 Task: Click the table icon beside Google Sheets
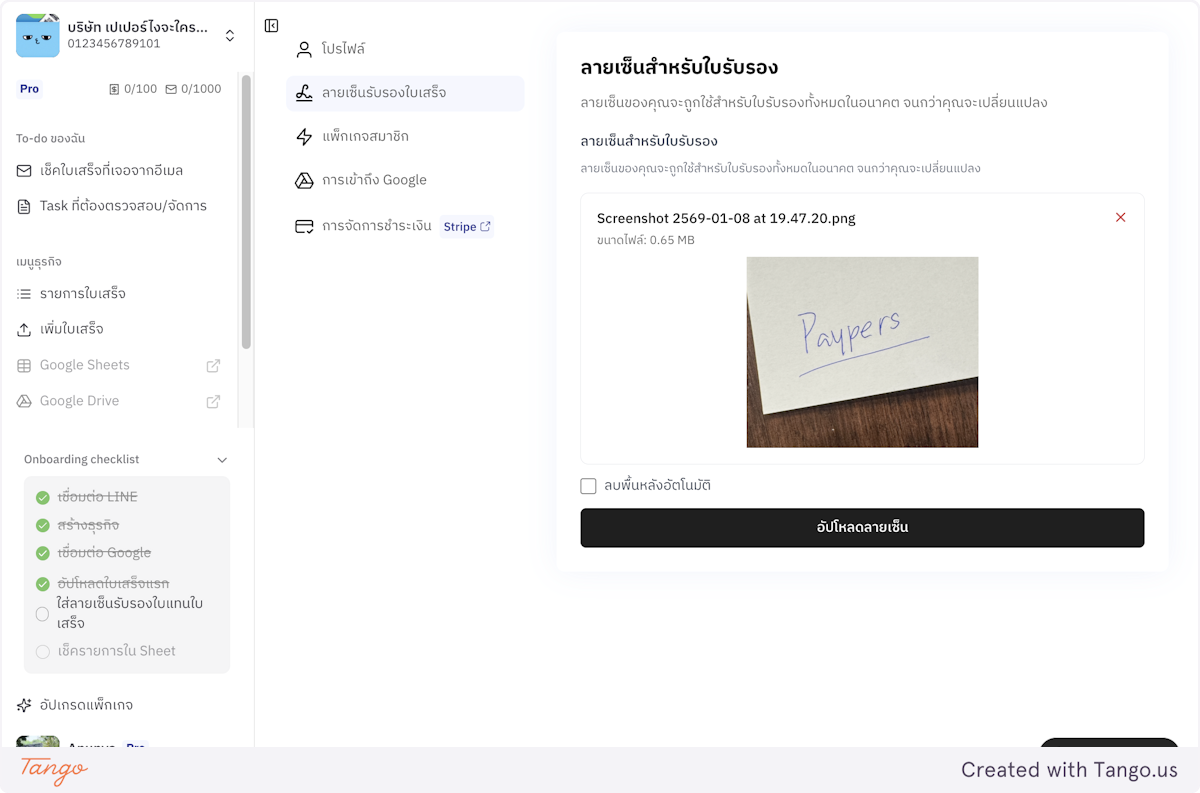pyautogui.click(x=24, y=366)
